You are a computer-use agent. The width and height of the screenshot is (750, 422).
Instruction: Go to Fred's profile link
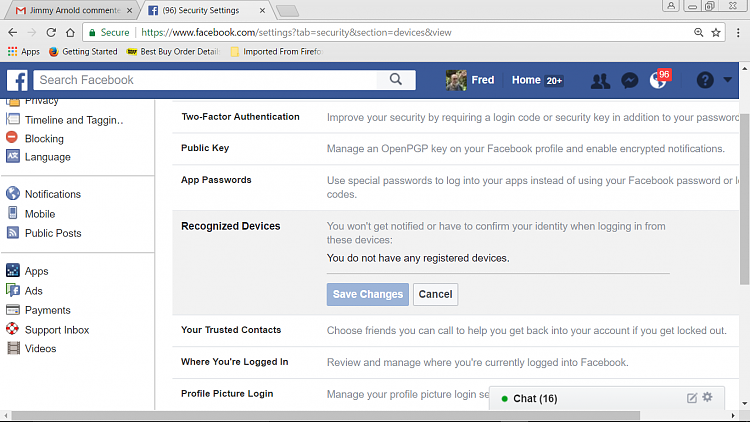pyautogui.click(x=483, y=80)
